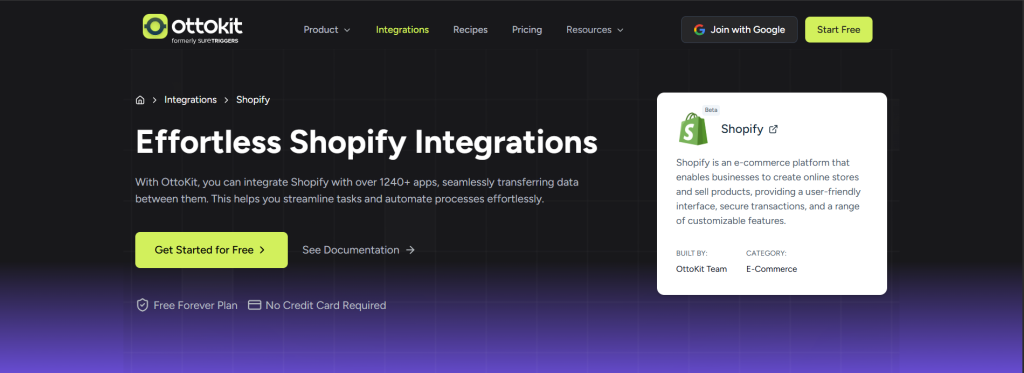Open the Product dropdown menu
The width and height of the screenshot is (1024, 373).
click(327, 29)
